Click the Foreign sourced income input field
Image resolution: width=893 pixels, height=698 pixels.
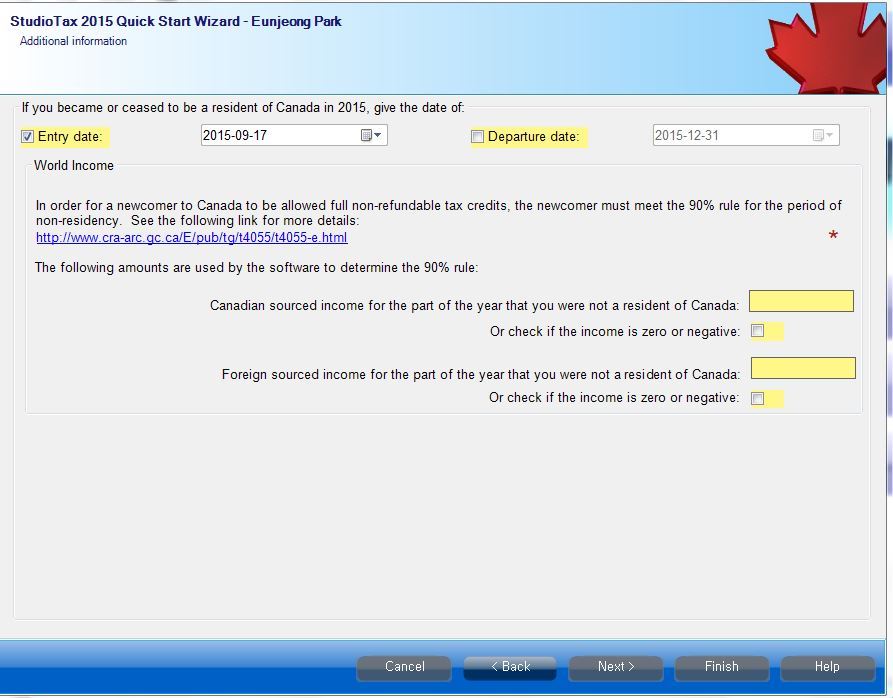coord(803,368)
